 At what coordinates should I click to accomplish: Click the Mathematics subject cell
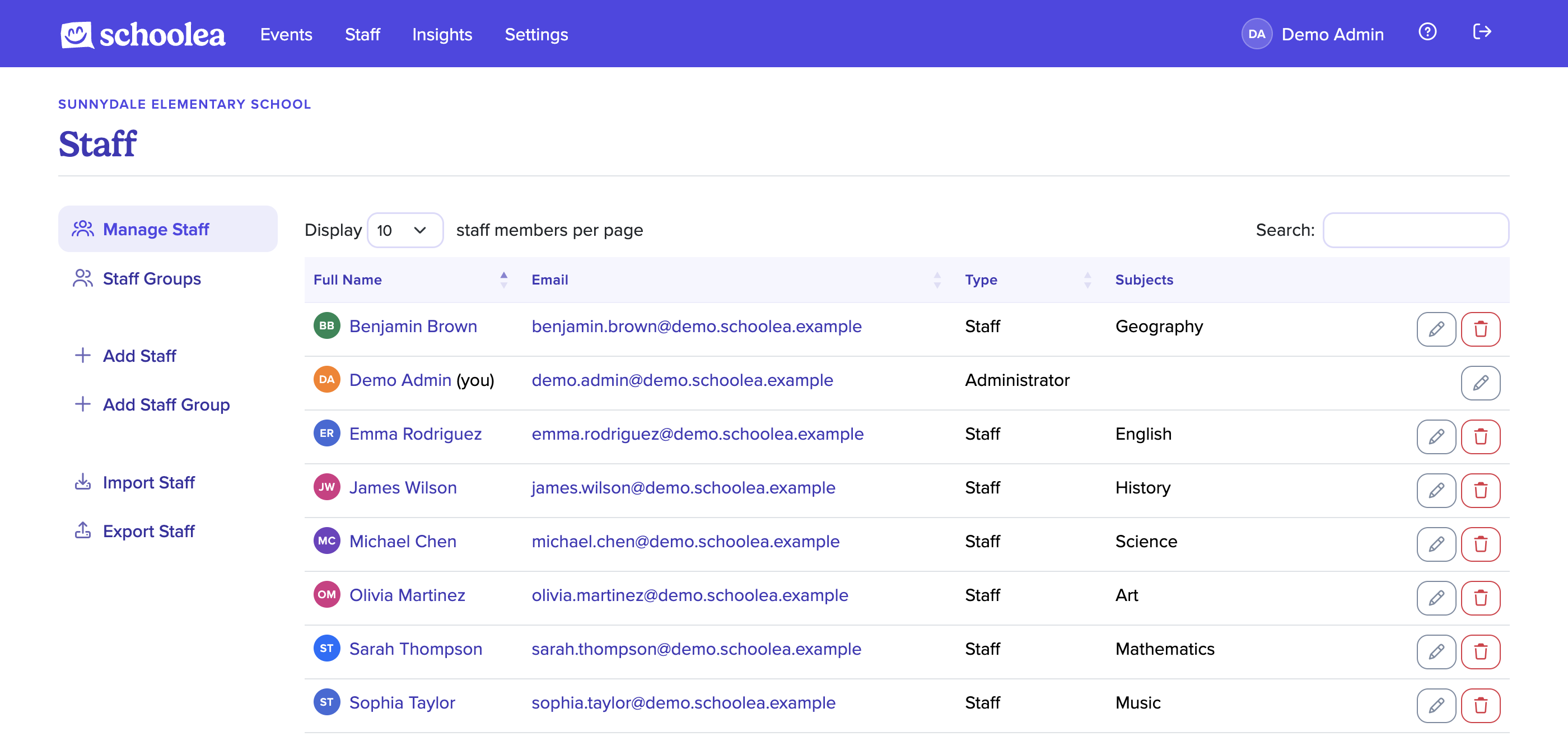tap(1164, 649)
